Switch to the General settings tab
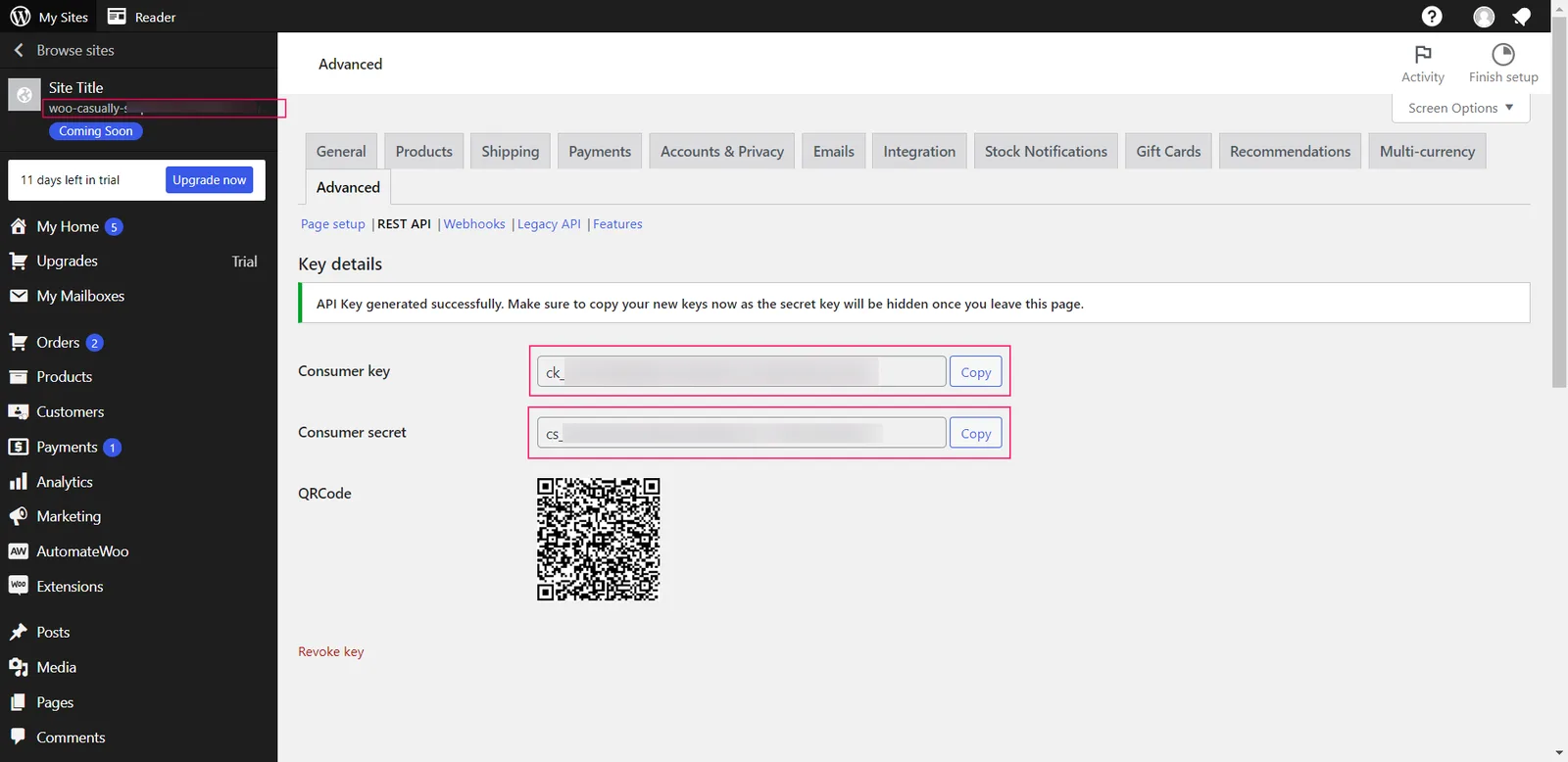Screen dimensions: 1568x762 coord(341,151)
